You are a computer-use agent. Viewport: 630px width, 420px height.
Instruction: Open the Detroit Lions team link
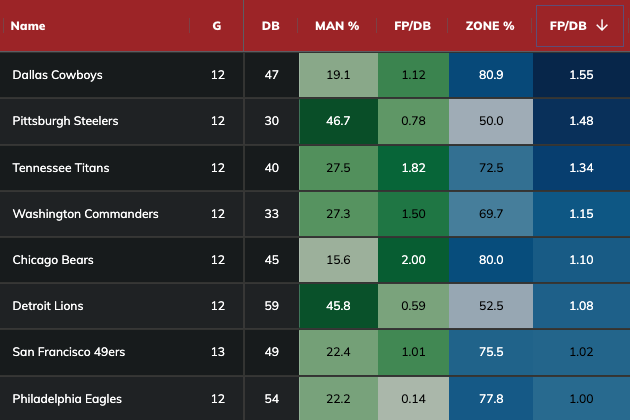click(x=49, y=306)
